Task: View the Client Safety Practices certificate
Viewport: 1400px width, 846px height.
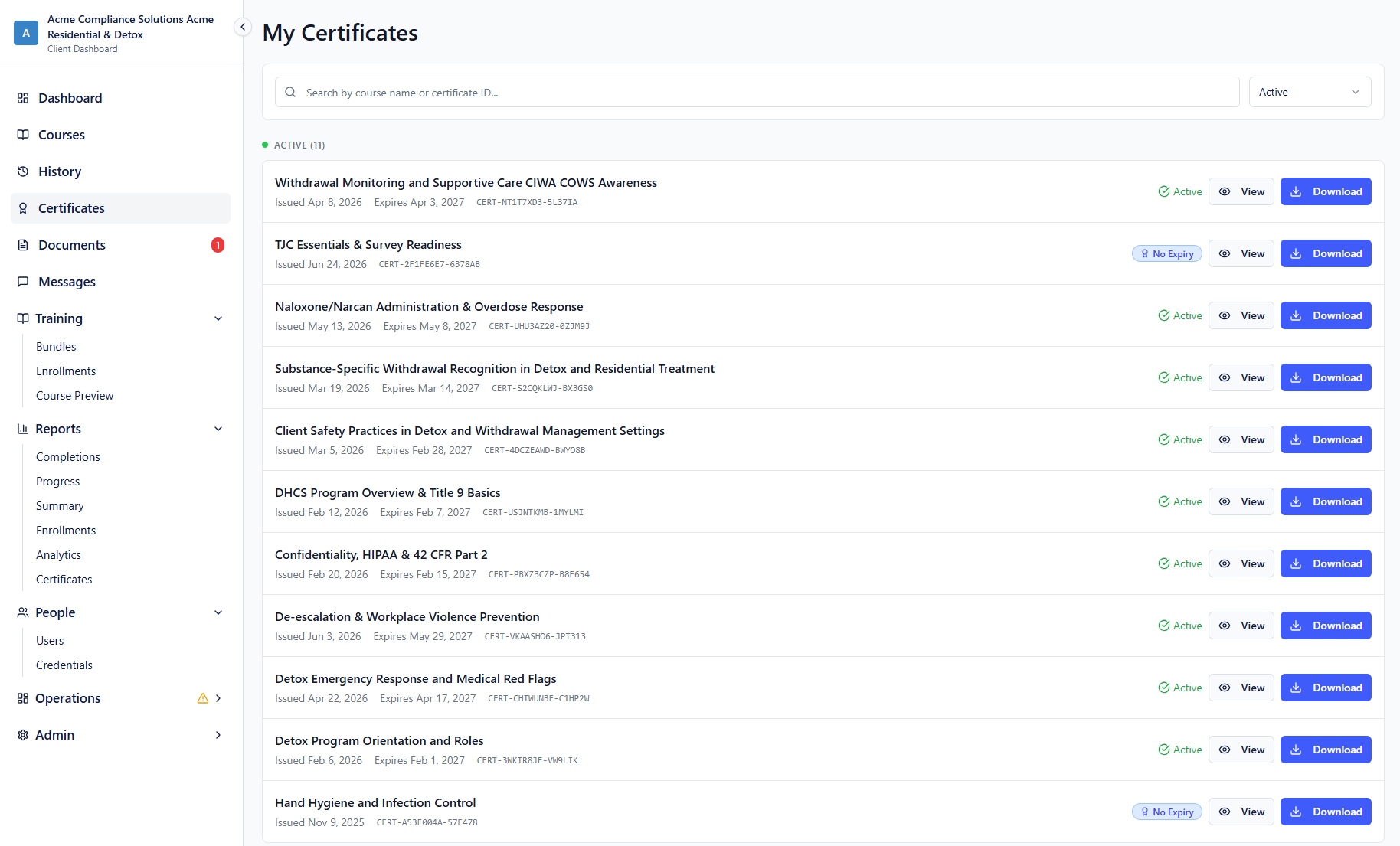Action: 1241,439
